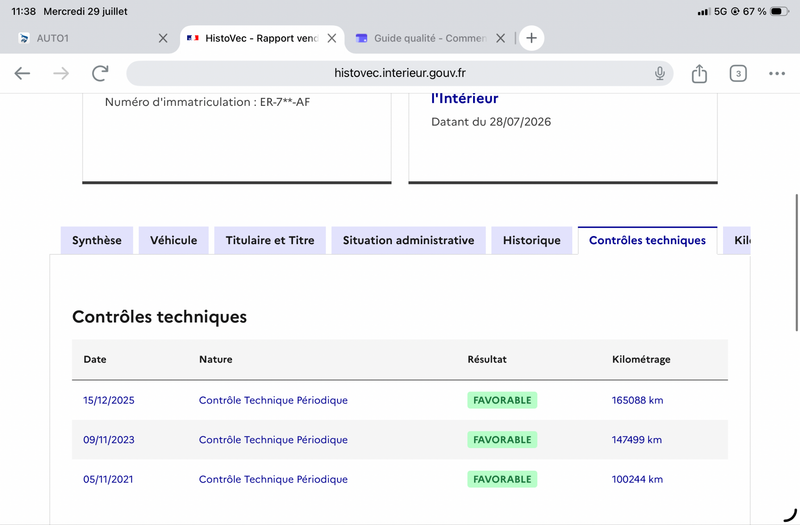Click the page vertical scrollbar
The height and width of the screenshot is (525, 800).
tap(796, 263)
